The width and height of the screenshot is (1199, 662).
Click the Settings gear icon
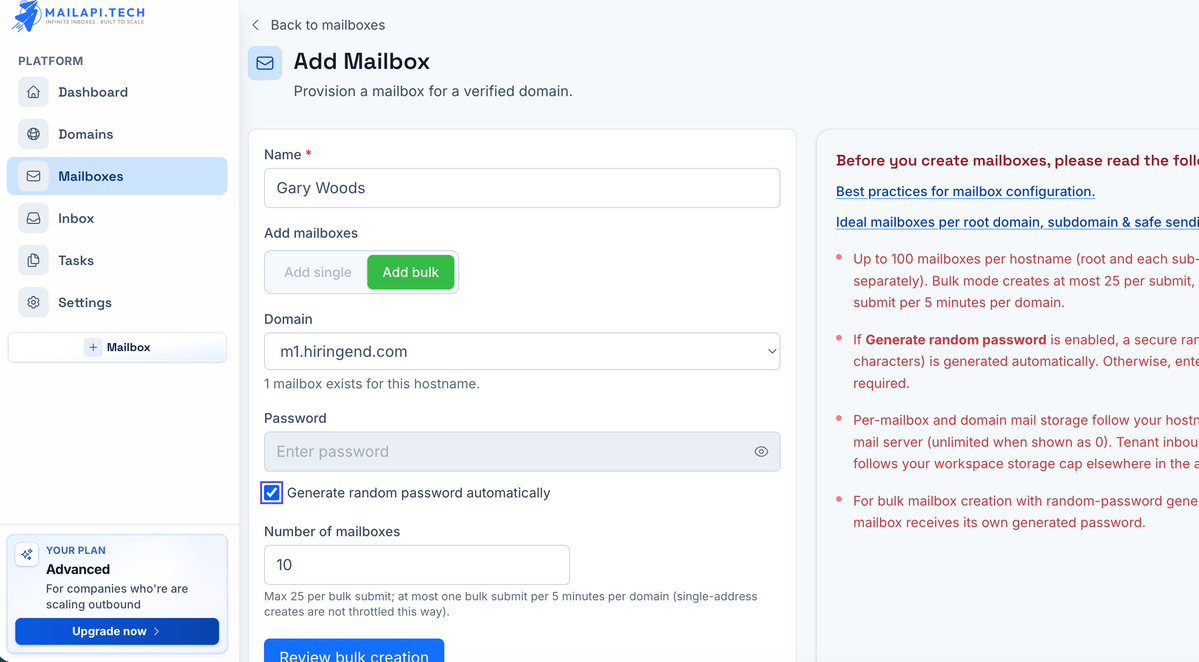pos(34,302)
